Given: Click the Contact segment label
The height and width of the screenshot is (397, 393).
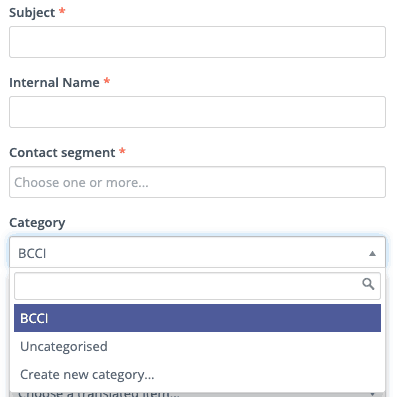Looking at the screenshot, I should coord(62,153).
